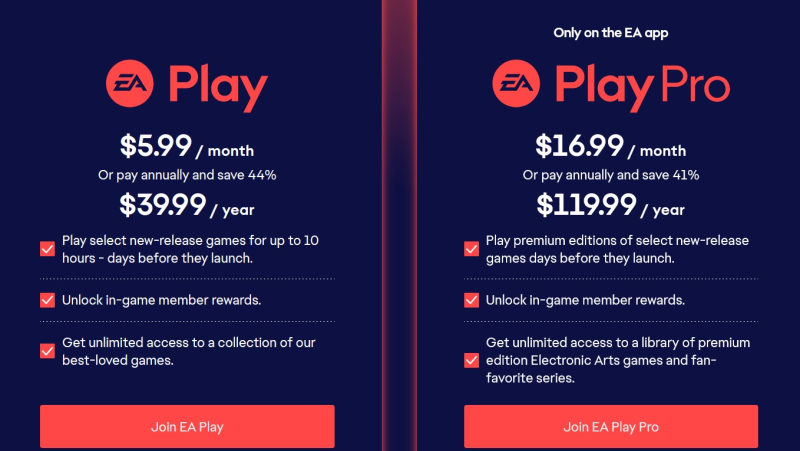Click the EA Play Pro circular logo icon

[516, 86]
